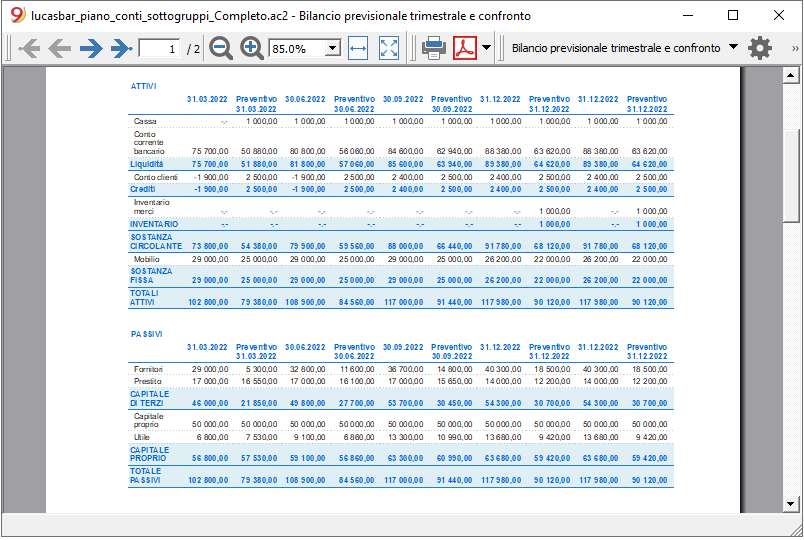This screenshot has width=804, height=540.
Task: Click vertical scrollbar up arrow
Action: [791, 76]
